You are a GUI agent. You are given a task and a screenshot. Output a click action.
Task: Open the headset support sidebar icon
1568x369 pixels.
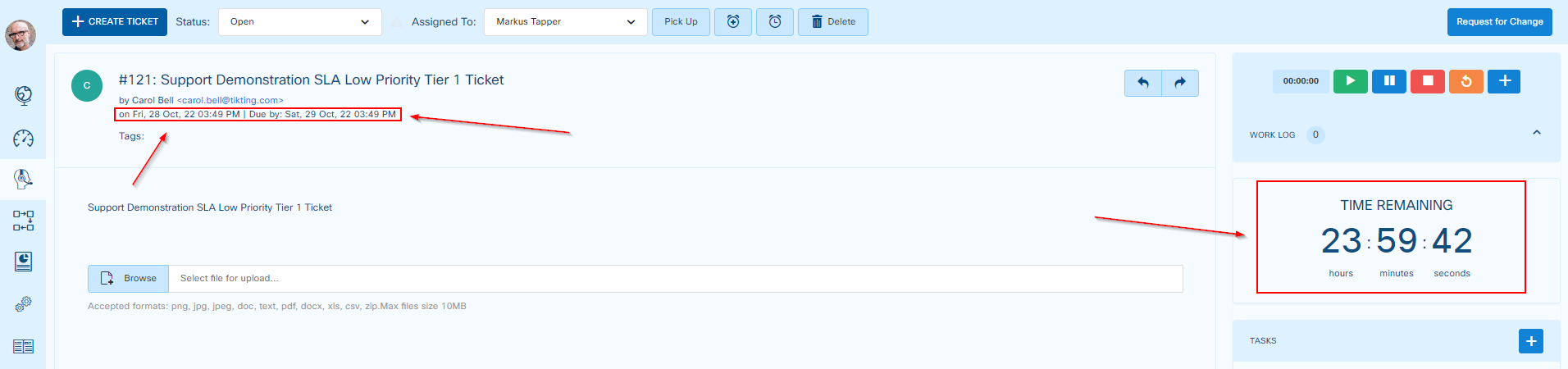coord(23,179)
